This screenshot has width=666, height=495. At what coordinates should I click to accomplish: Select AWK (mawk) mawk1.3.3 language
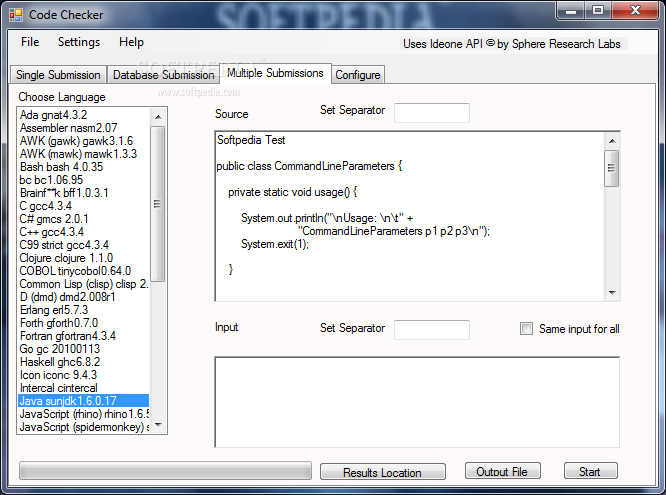[84, 154]
